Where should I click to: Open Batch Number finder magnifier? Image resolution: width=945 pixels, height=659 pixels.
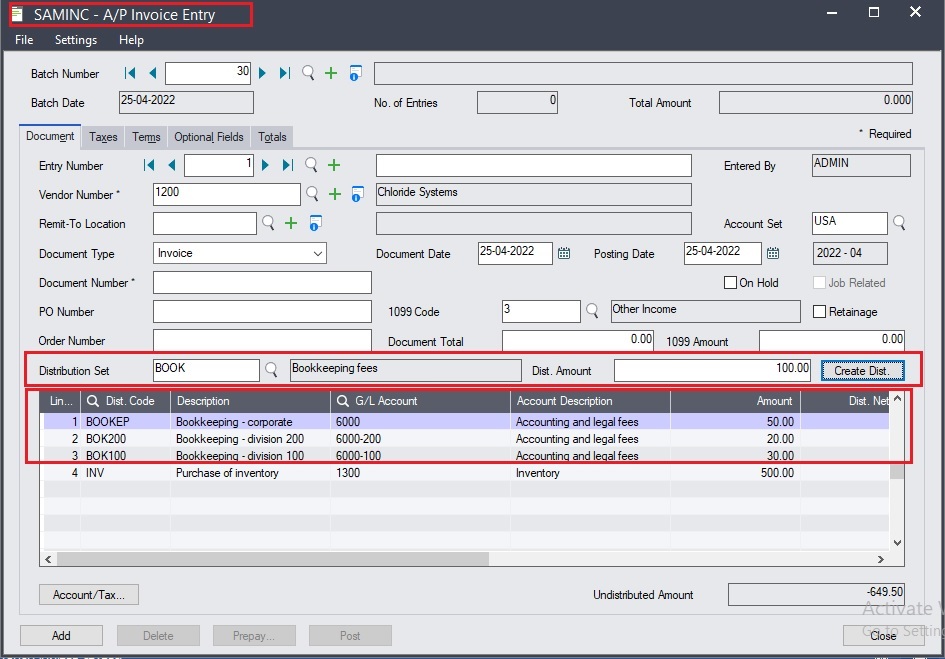(x=308, y=73)
